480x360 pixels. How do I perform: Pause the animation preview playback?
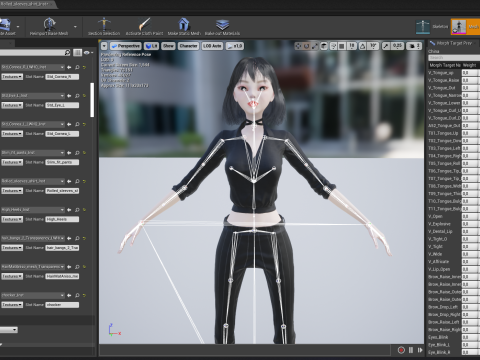tap(411, 350)
